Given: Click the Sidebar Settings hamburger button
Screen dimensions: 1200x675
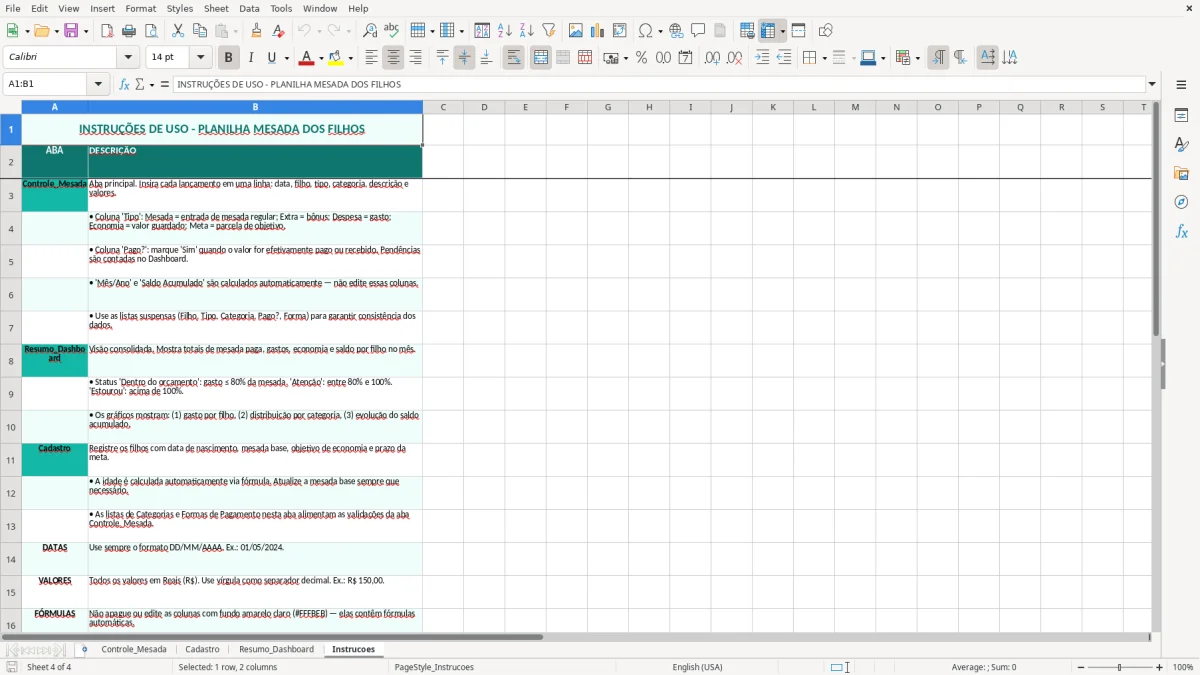Looking at the screenshot, I should pyautogui.click(x=1181, y=86).
